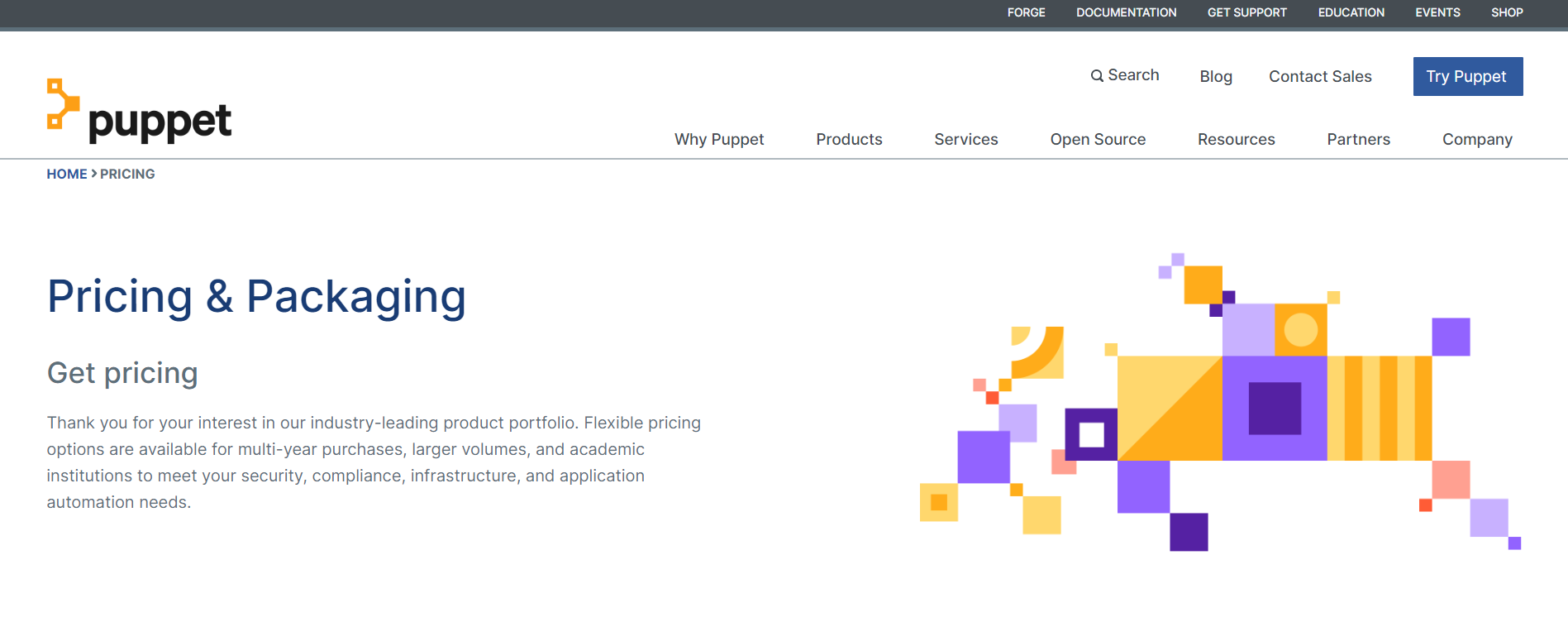Screen dimensions: 1568x622
Task: Navigate to Home via breadcrumb
Action: (66, 175)
